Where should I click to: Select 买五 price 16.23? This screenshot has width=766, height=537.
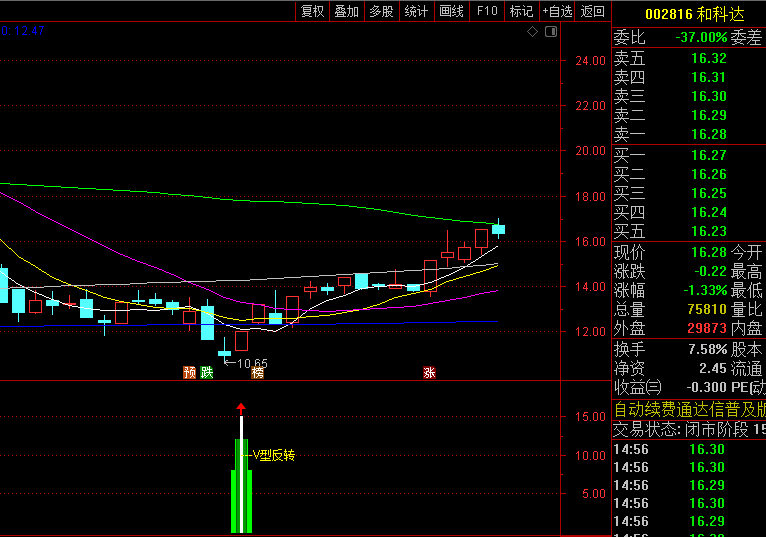click(709, 232)
